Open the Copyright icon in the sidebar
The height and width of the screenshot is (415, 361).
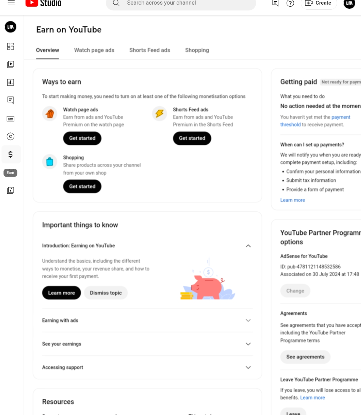11,136
